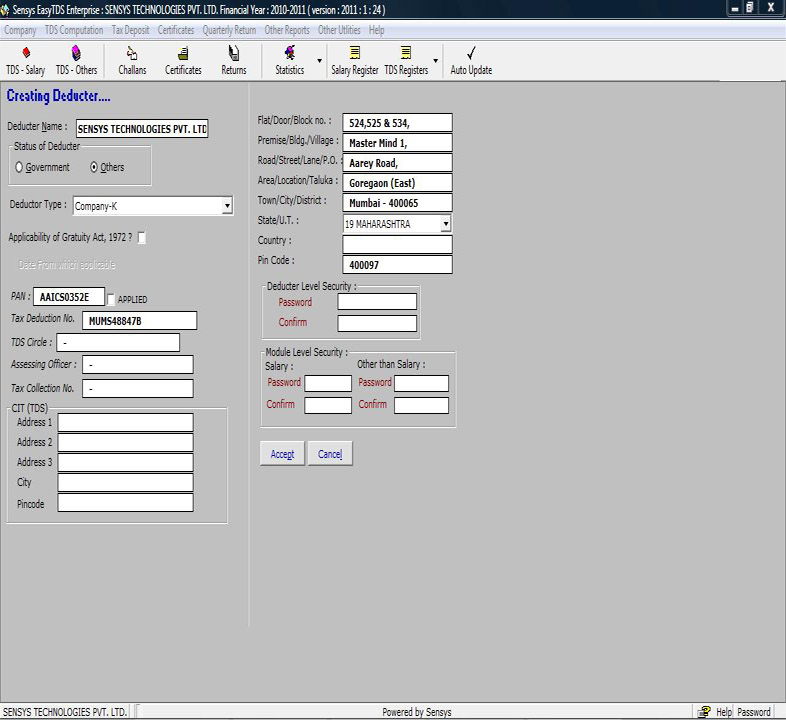Open the Help menu
Screen dimensions: 786x722
click(376, 30)
